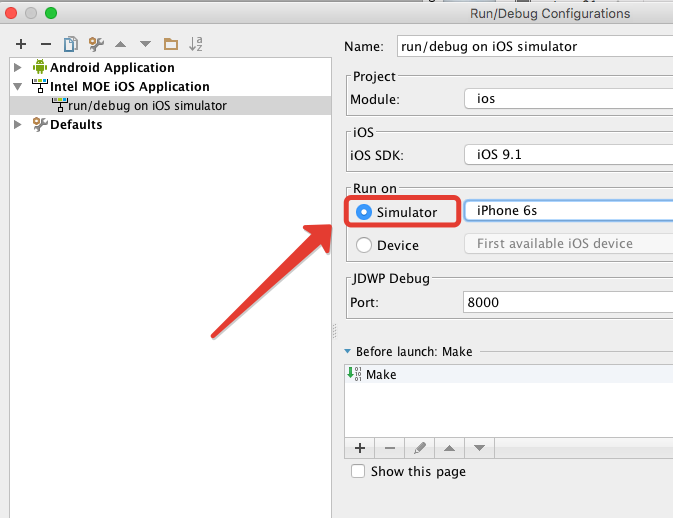This screenshot has height=518, width=673.
Task: Add a before launch task
Action: pyautogui.click(x=360, y=448)
